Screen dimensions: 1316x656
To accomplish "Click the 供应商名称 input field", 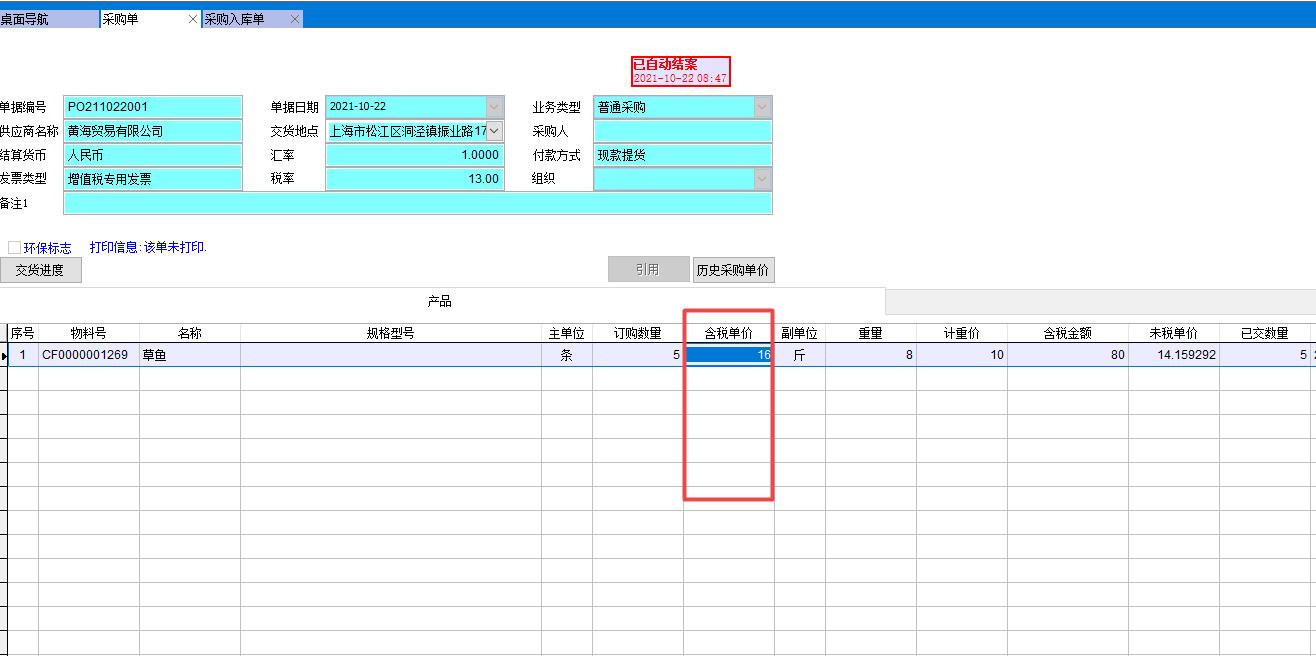I will tap(152, 131).
